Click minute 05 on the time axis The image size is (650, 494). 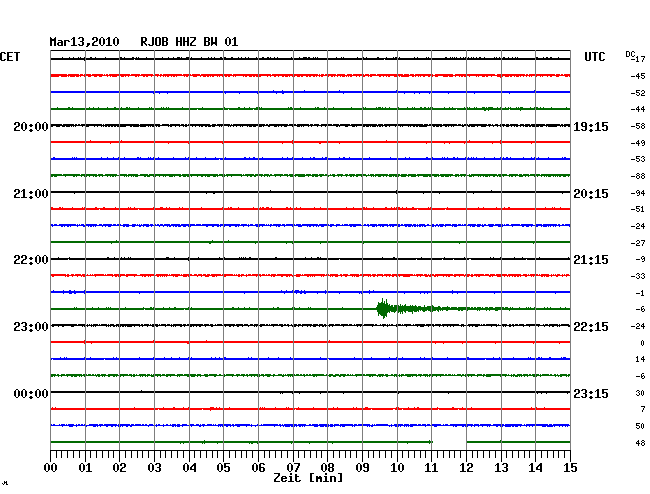[223, 467]
